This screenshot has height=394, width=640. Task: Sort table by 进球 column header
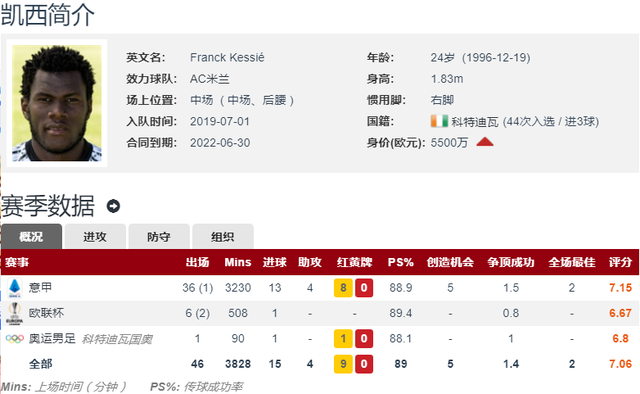coord(275,262)
